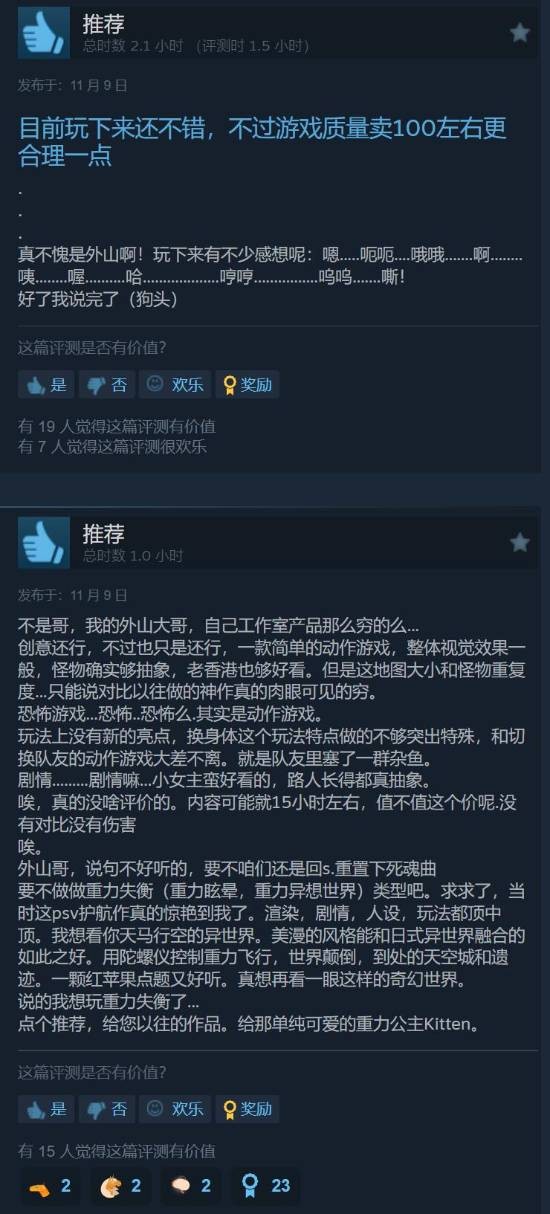Mark the second review as 欢乐 (funny)
Viewport: 550px width, 1214px height.
point(175,1108)
